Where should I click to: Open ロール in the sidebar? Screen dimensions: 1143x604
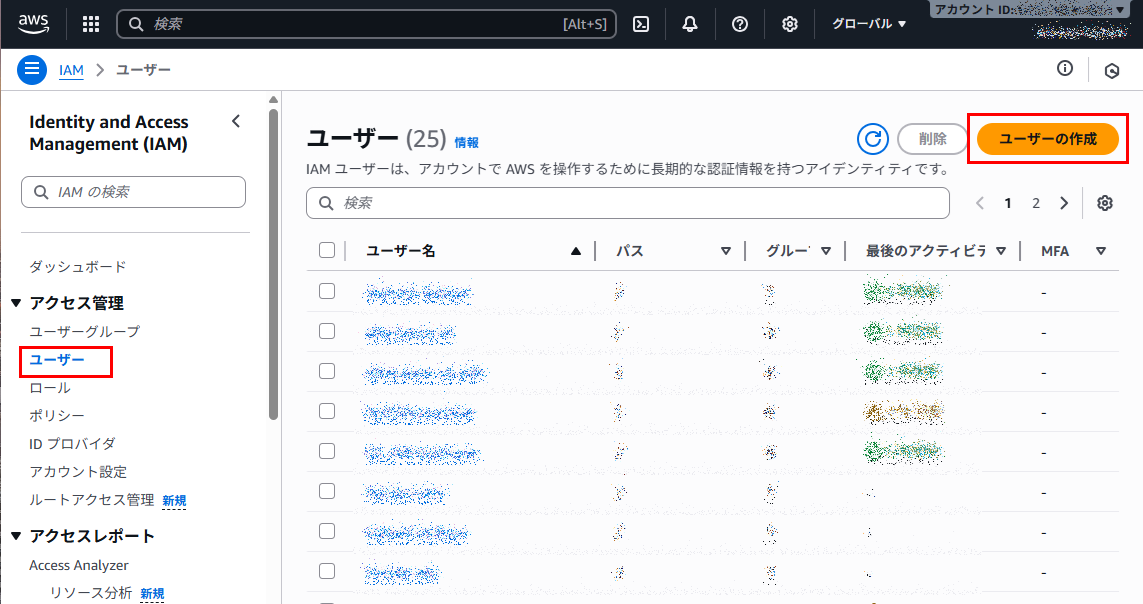coord(50,387)
